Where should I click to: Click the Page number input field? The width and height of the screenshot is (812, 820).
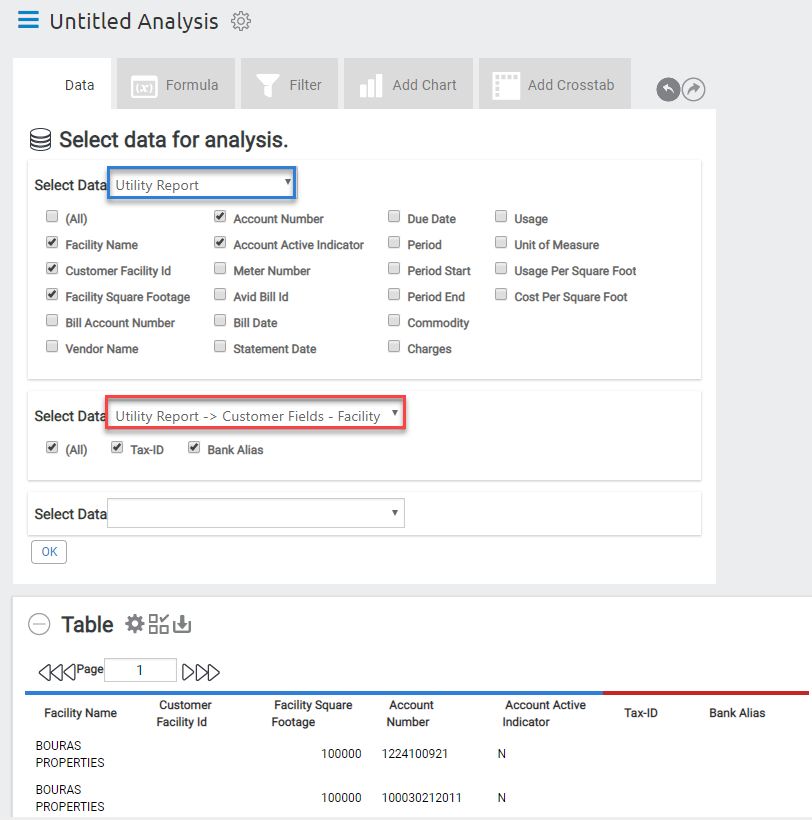click(x=140, y=670)
